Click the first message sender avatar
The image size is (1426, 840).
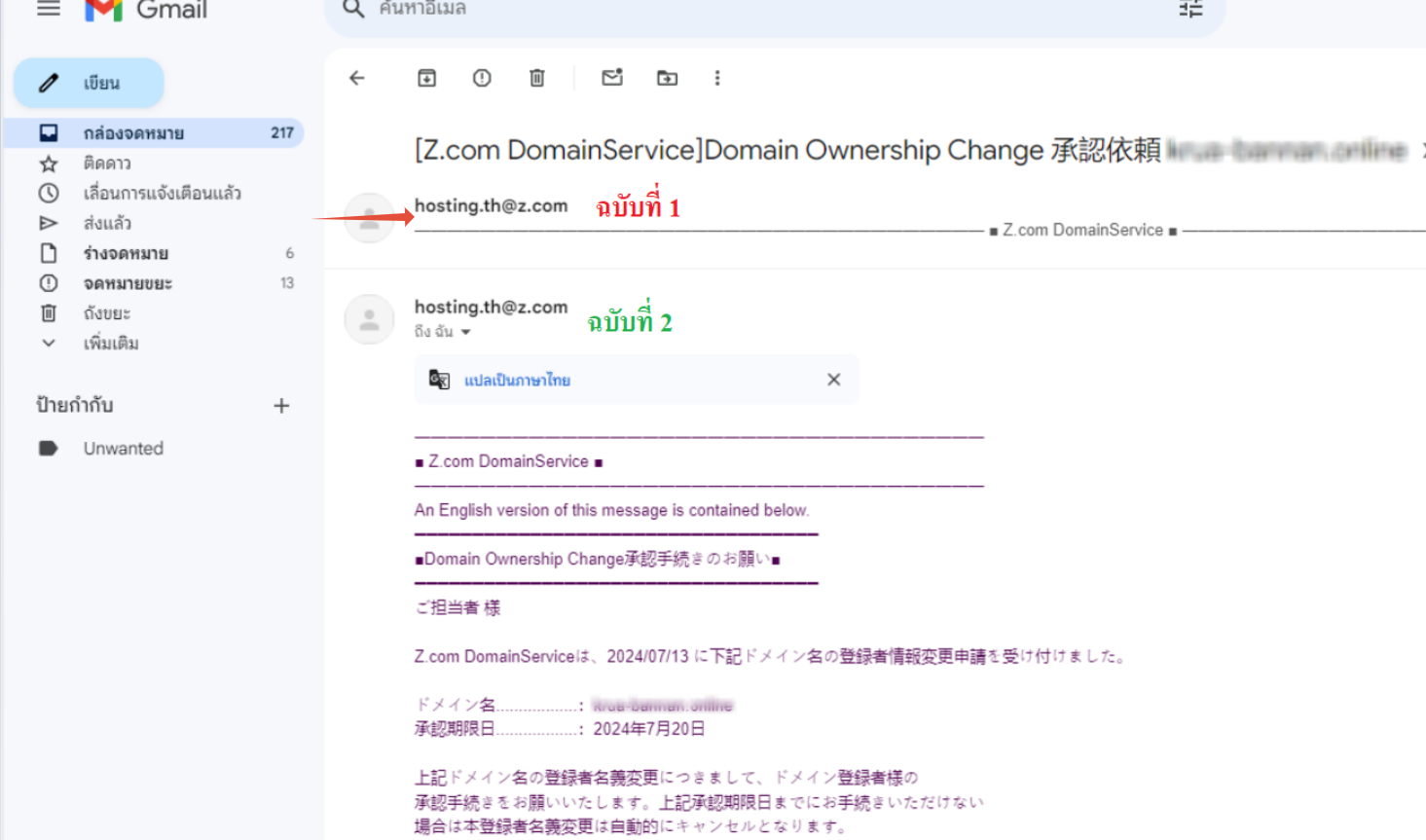369,218
